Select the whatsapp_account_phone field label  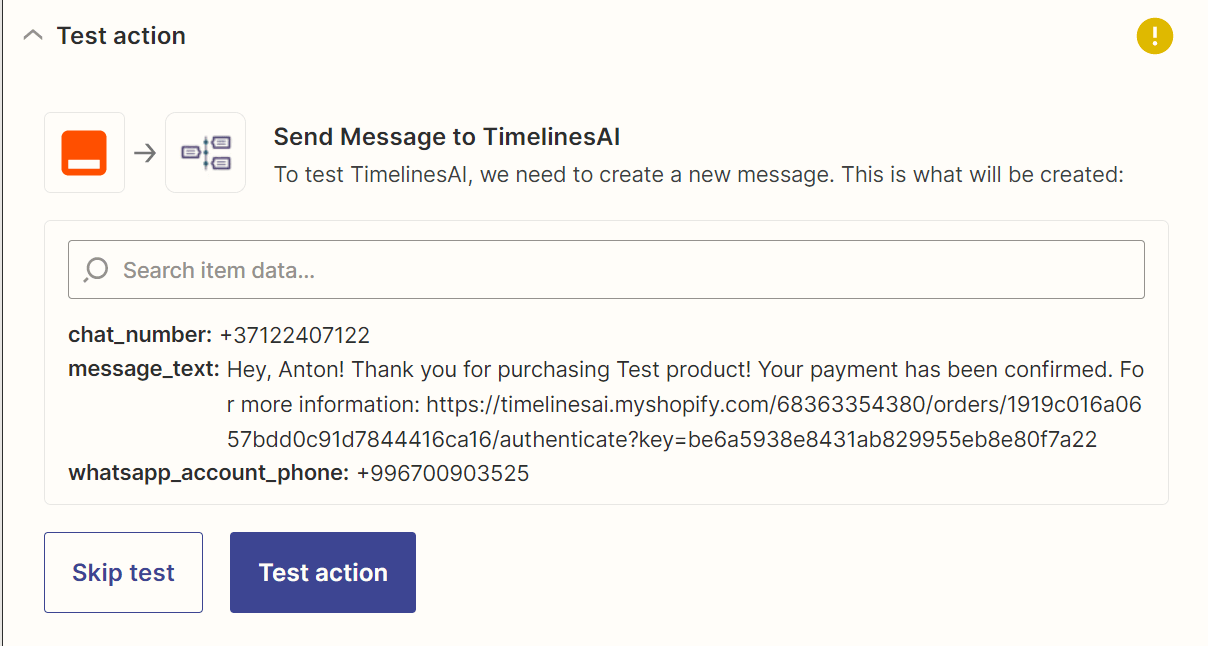208,473
